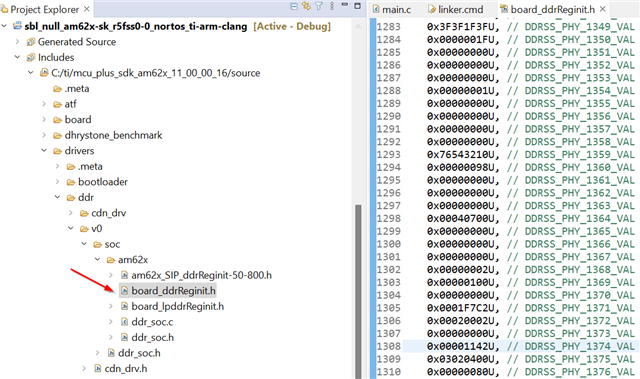Open the Project Explorer filter options
Viewport: 640px width, 379px height.
pyautogui.click(x=319, y=6)
